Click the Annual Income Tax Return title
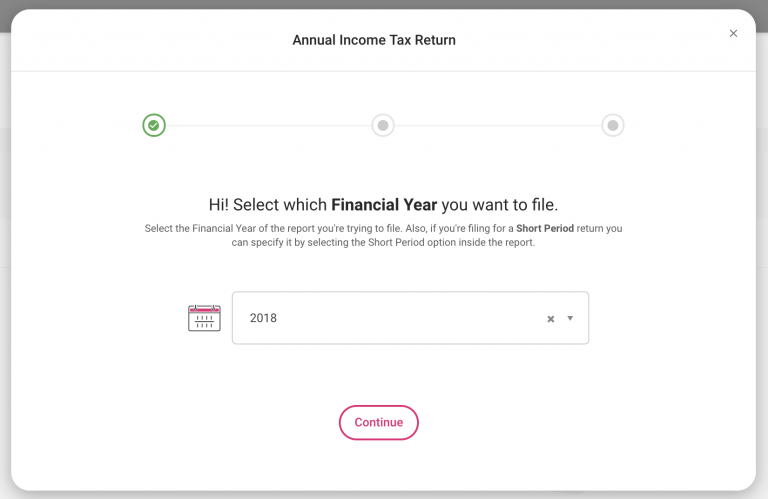 point(374,40)
